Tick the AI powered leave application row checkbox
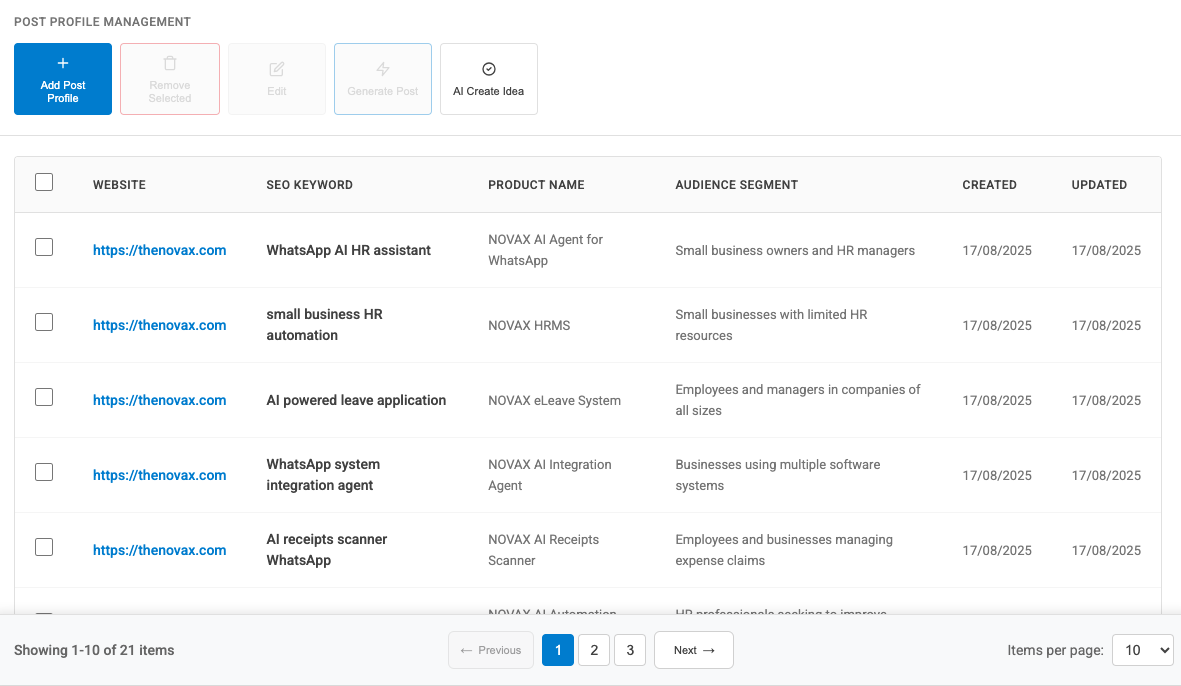Image resolution: width=1181 pixels, height=686 pixels. 44,397
